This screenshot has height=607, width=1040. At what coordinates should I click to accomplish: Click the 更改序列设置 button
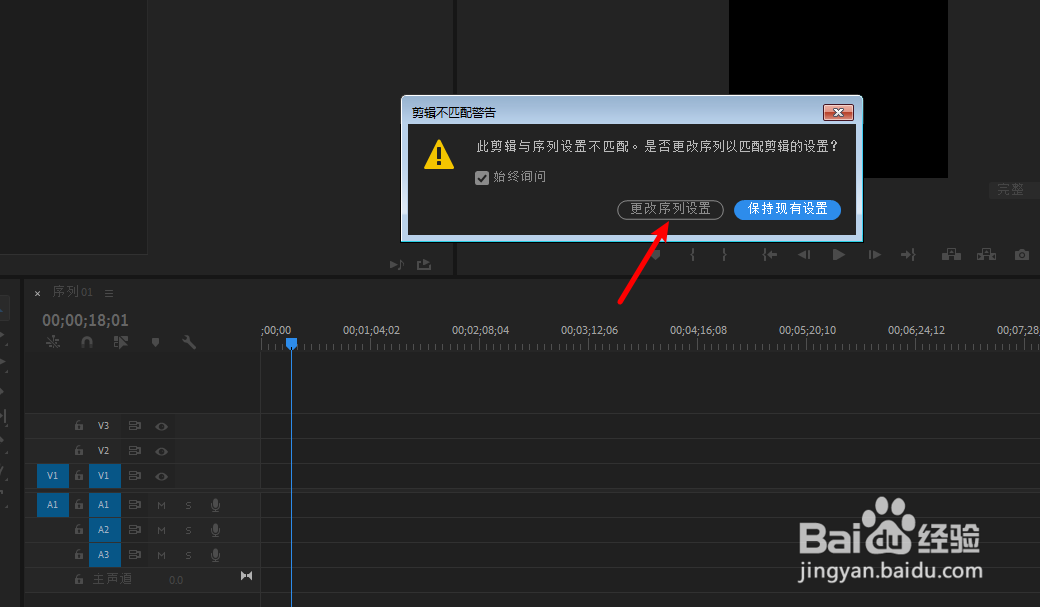click(x=670, y=210)
